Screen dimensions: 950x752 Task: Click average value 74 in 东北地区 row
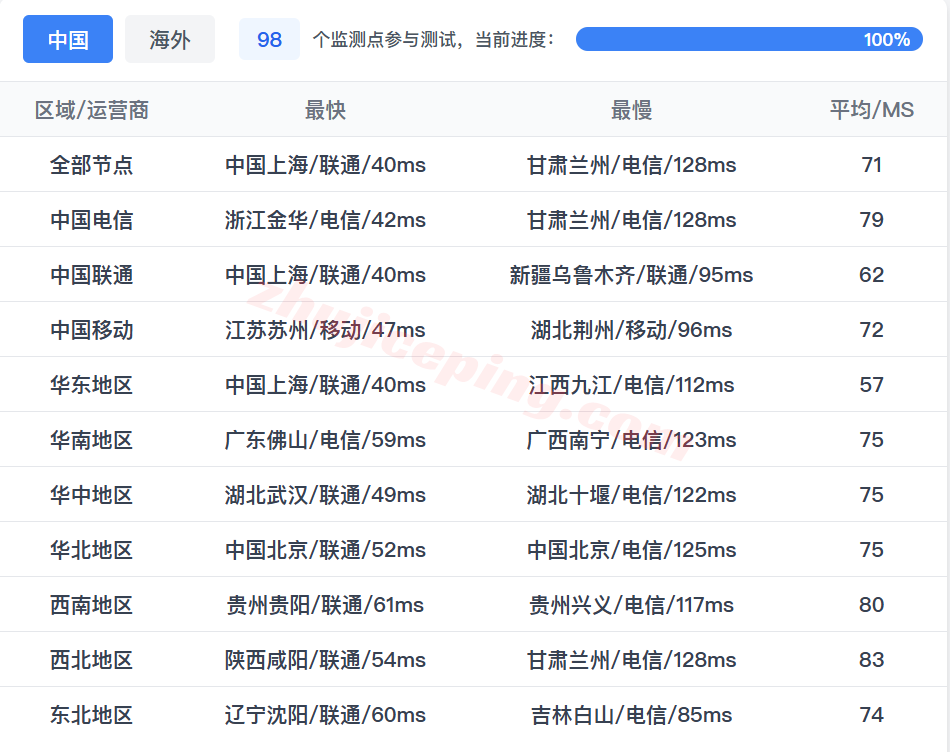(x=871, y=715)
